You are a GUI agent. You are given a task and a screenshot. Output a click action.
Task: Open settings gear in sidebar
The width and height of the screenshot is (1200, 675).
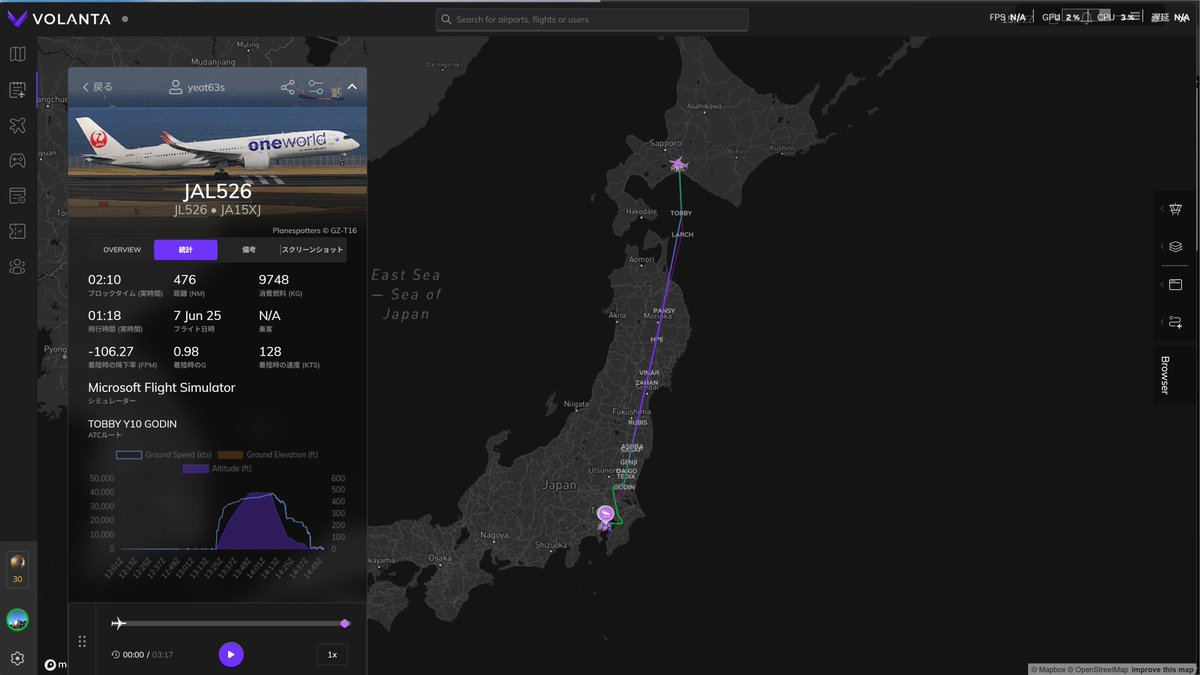[x=17, y=658]
